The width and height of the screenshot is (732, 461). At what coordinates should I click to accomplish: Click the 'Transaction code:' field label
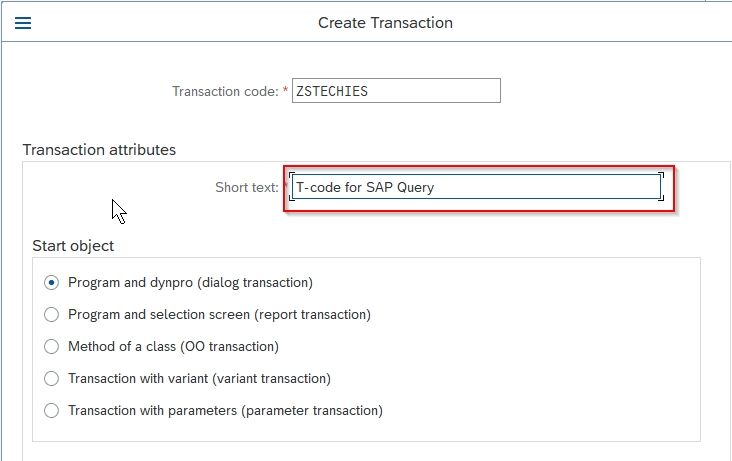[x=225, y=91]
